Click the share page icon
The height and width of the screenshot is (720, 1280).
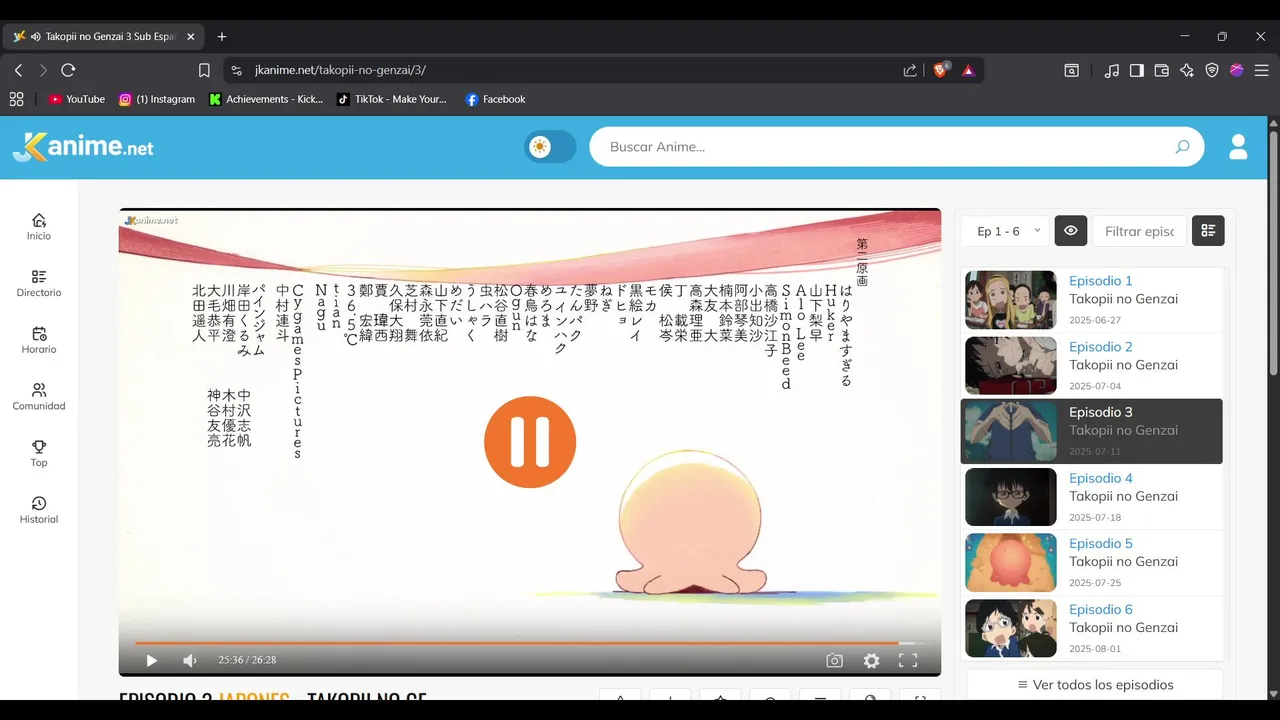[x=910, y=70]
